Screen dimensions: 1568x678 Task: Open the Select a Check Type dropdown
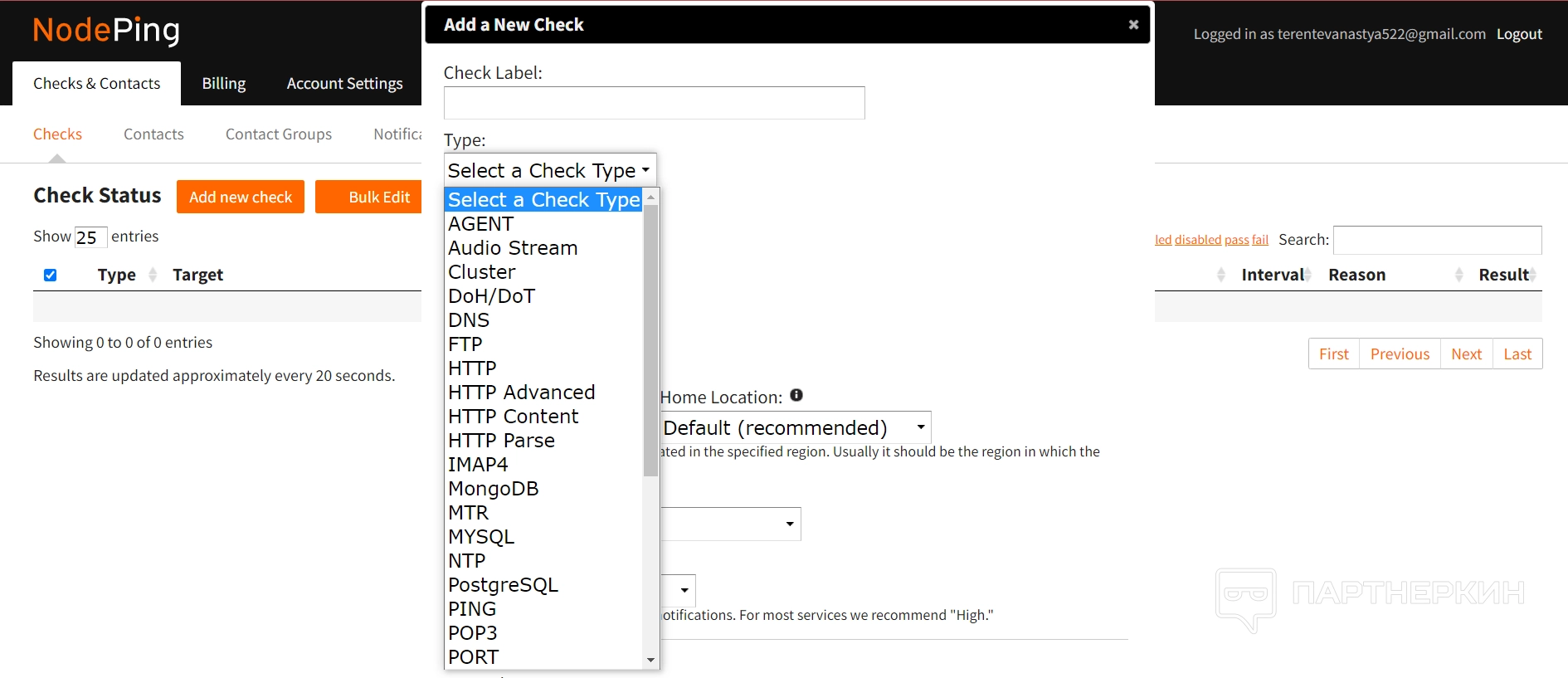tap(549, 170)
